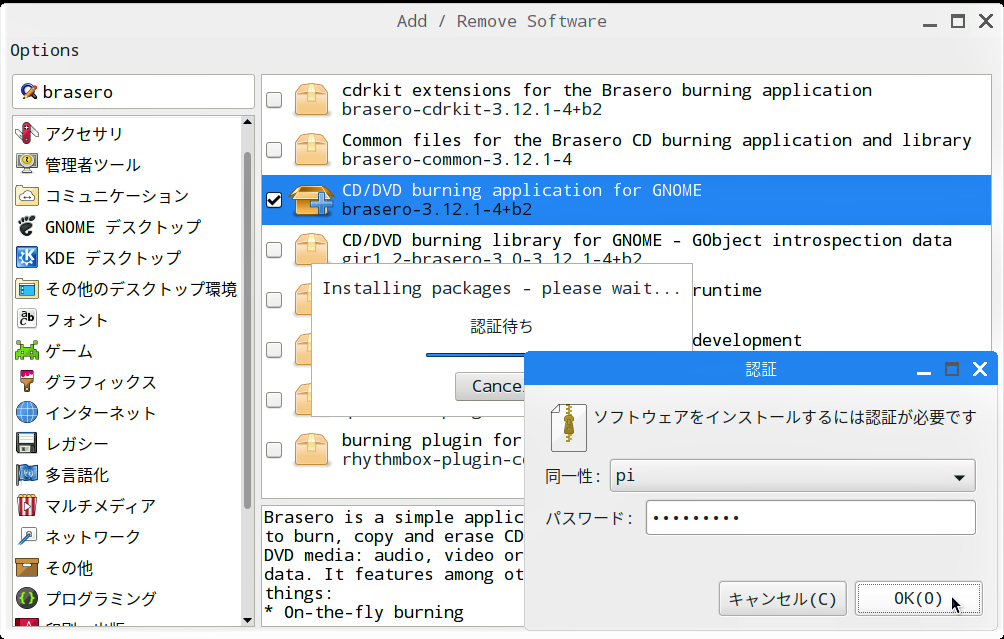Click the category list scroll-up arrow
Viewport: 1004px width, 639px height.
248,122
